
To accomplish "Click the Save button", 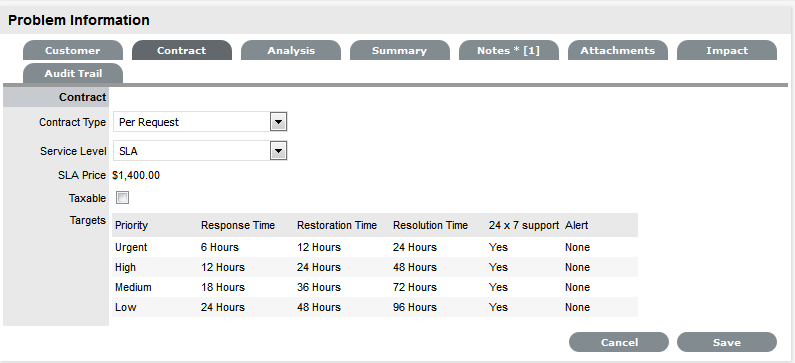I will point(727,342).
